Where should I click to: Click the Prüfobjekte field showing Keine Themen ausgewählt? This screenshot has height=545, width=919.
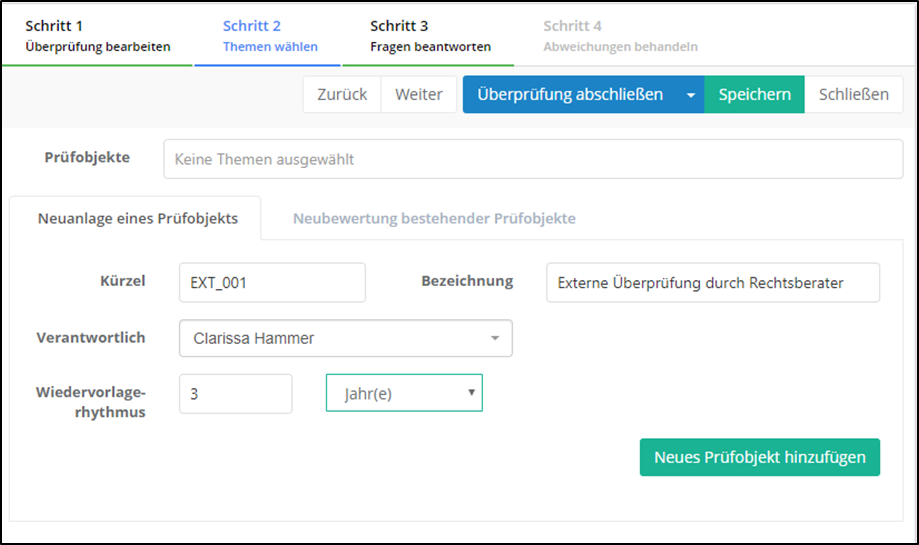click(x=532, y=159)
